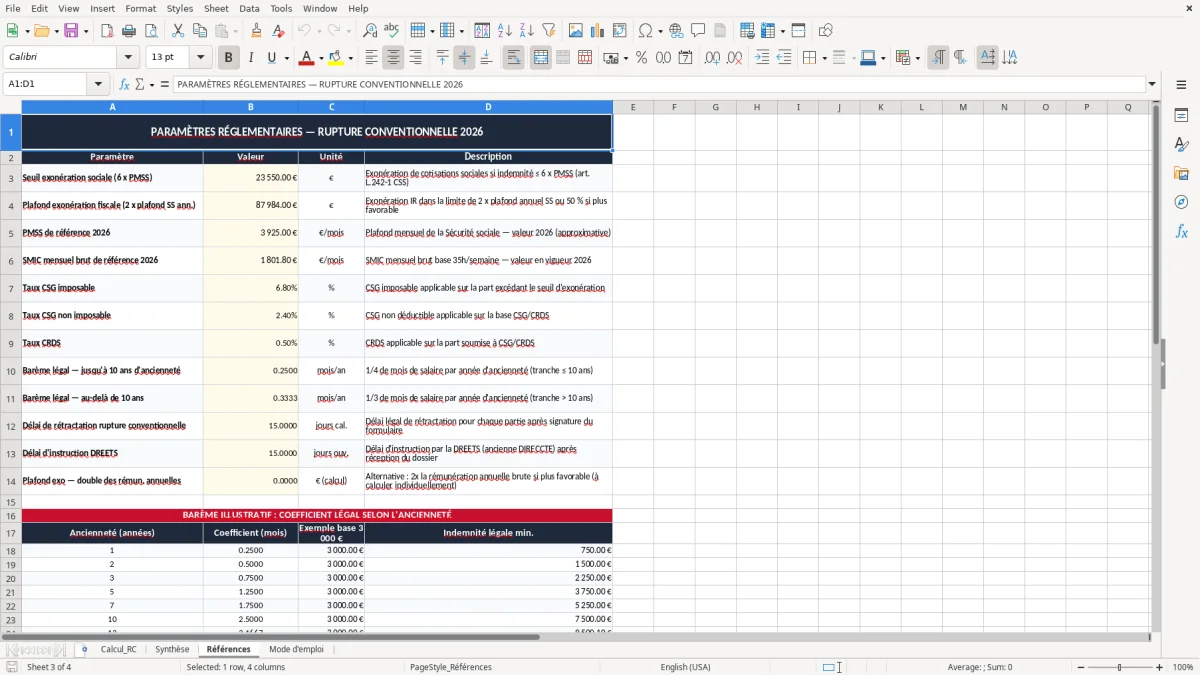The height and width of the screenshot is (675, 1200).
Task: Click the Copy icon
Action: click(200, 31)
